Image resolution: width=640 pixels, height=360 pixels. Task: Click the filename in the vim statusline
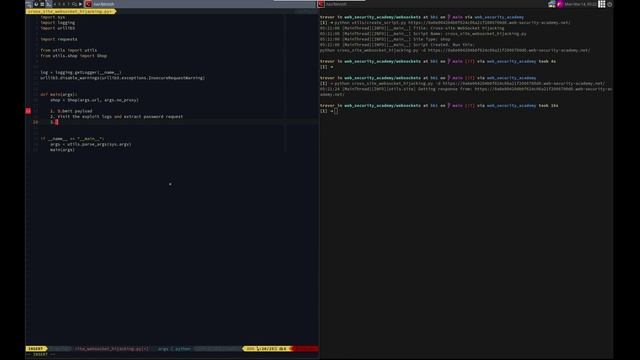tap(112, 349)
